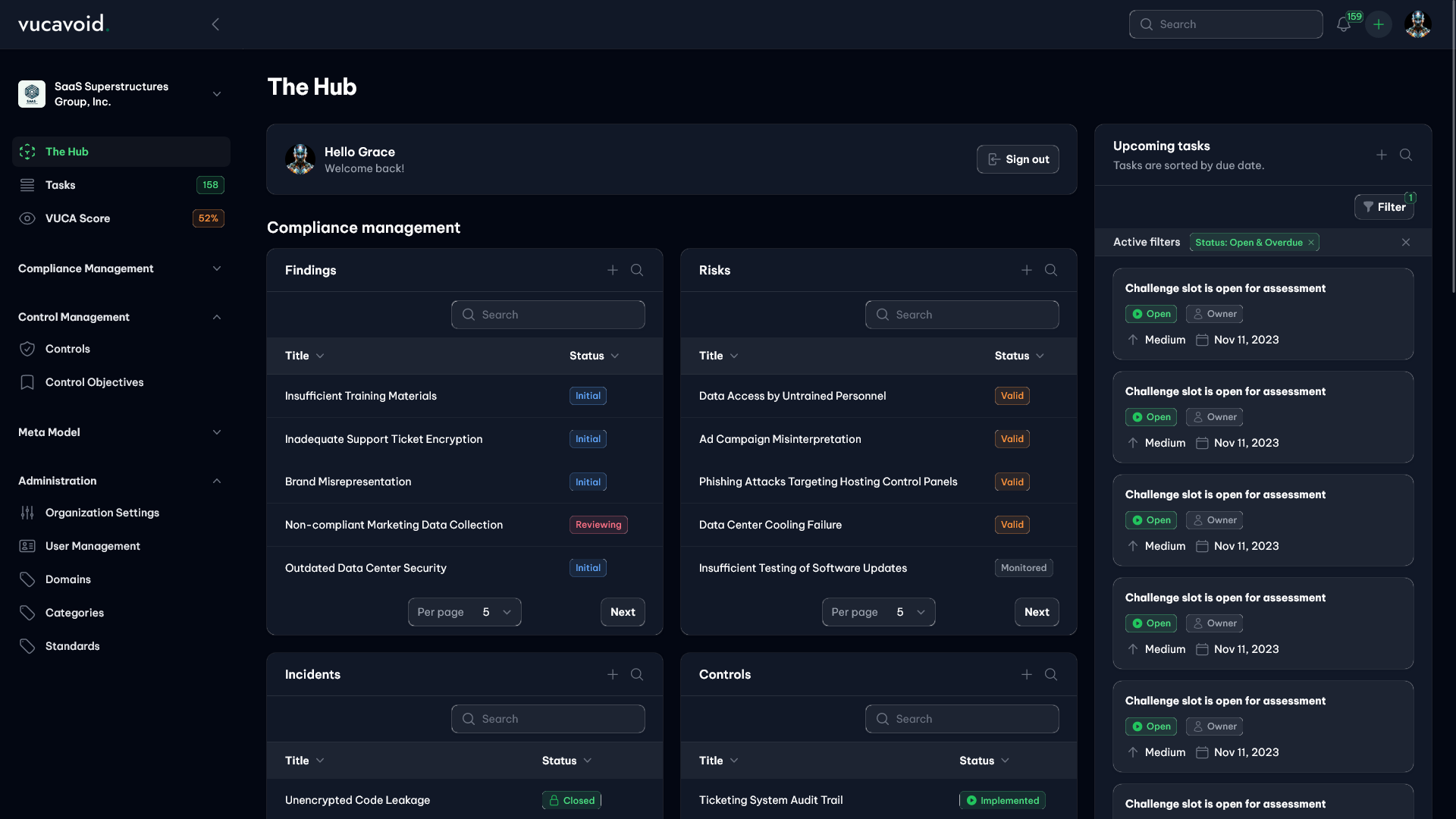The width and height of the screenshot is (1456, 819).
Task: Toggle the active Status filter off
Action: coord(1311,242)
